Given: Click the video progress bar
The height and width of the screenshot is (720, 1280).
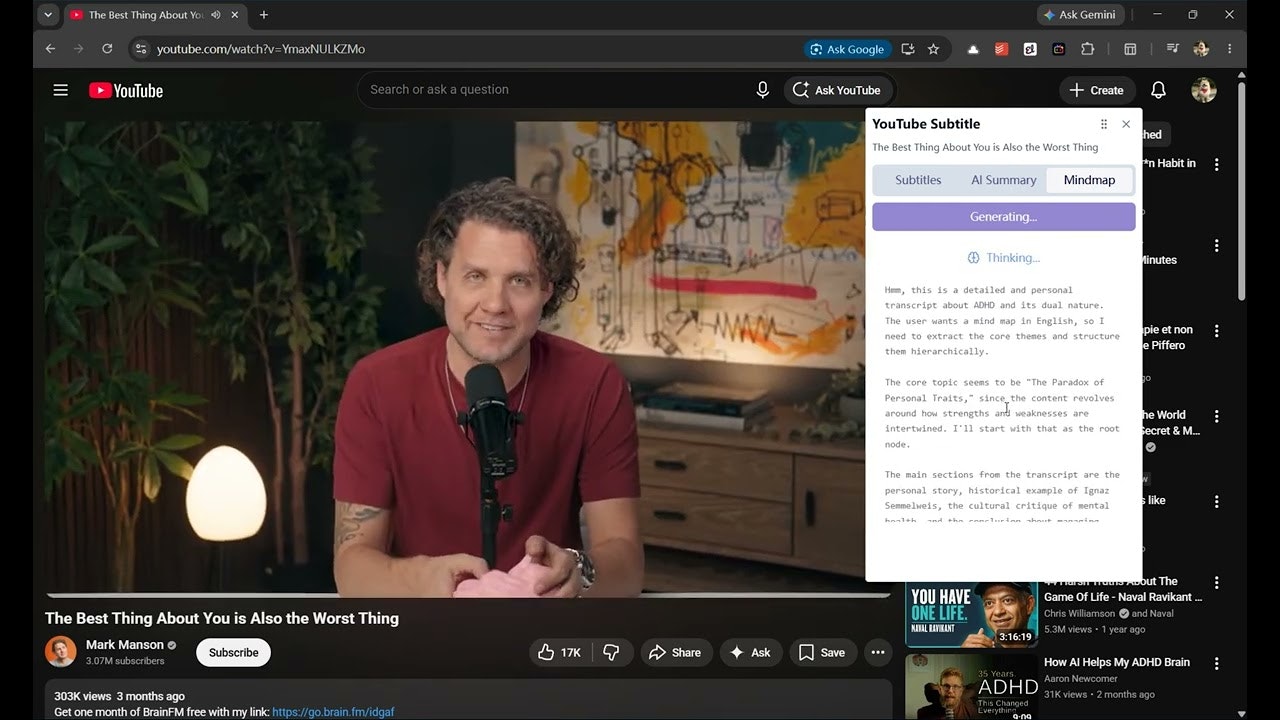Looking at the screenshot, I should click(468, 595).
